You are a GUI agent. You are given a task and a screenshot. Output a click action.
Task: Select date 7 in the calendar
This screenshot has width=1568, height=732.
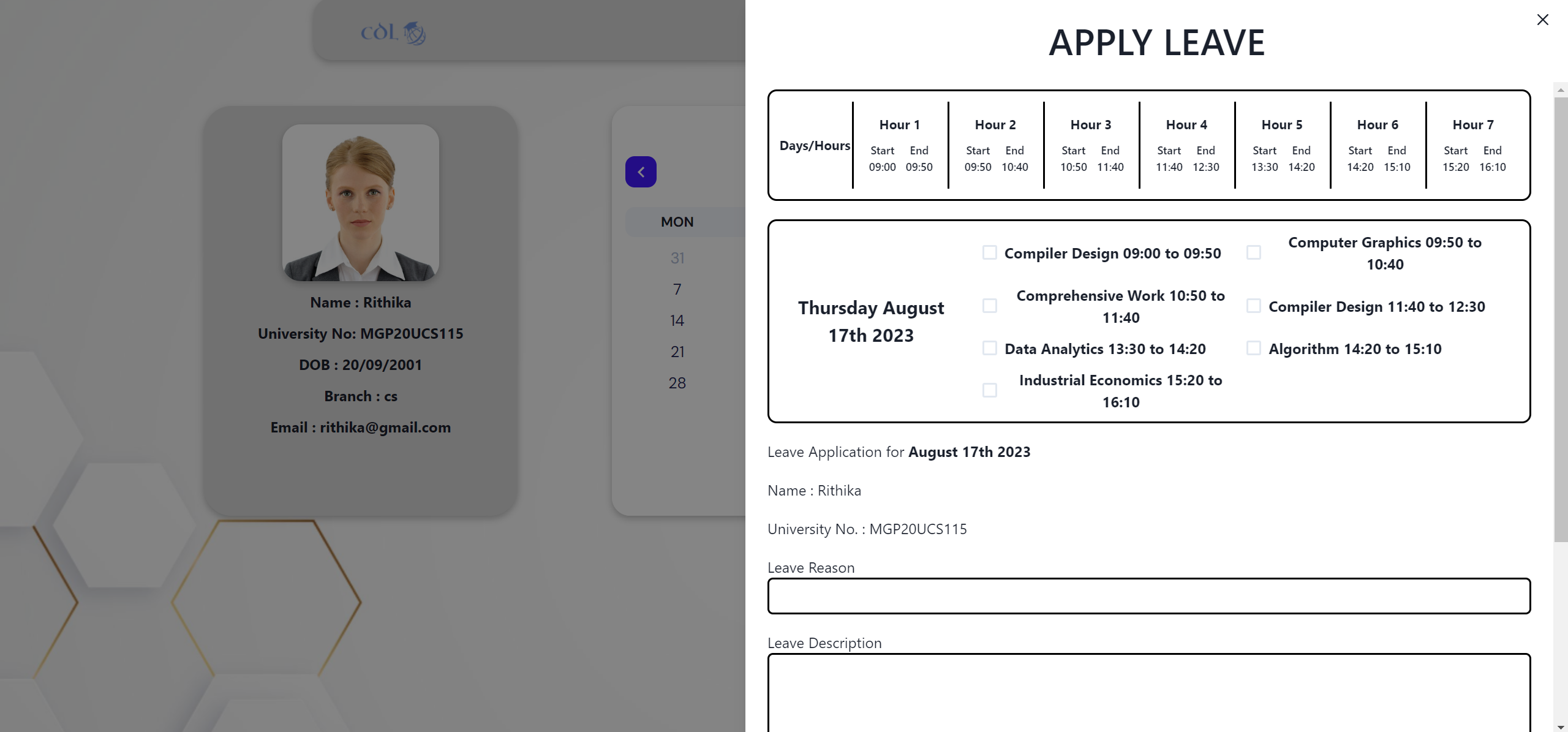click(677, 289)
